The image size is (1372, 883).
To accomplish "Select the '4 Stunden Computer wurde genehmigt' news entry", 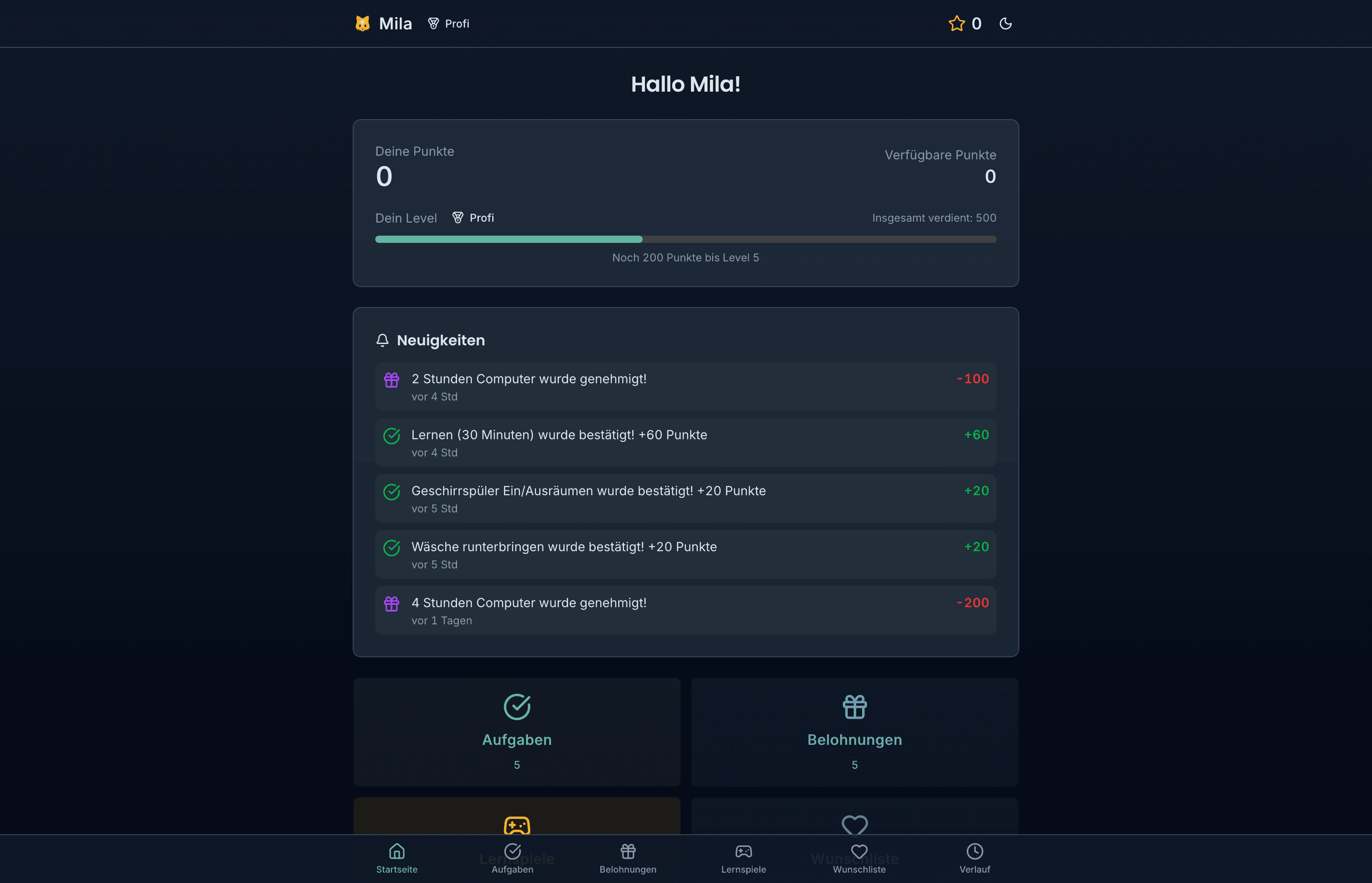I will point(686,610).
